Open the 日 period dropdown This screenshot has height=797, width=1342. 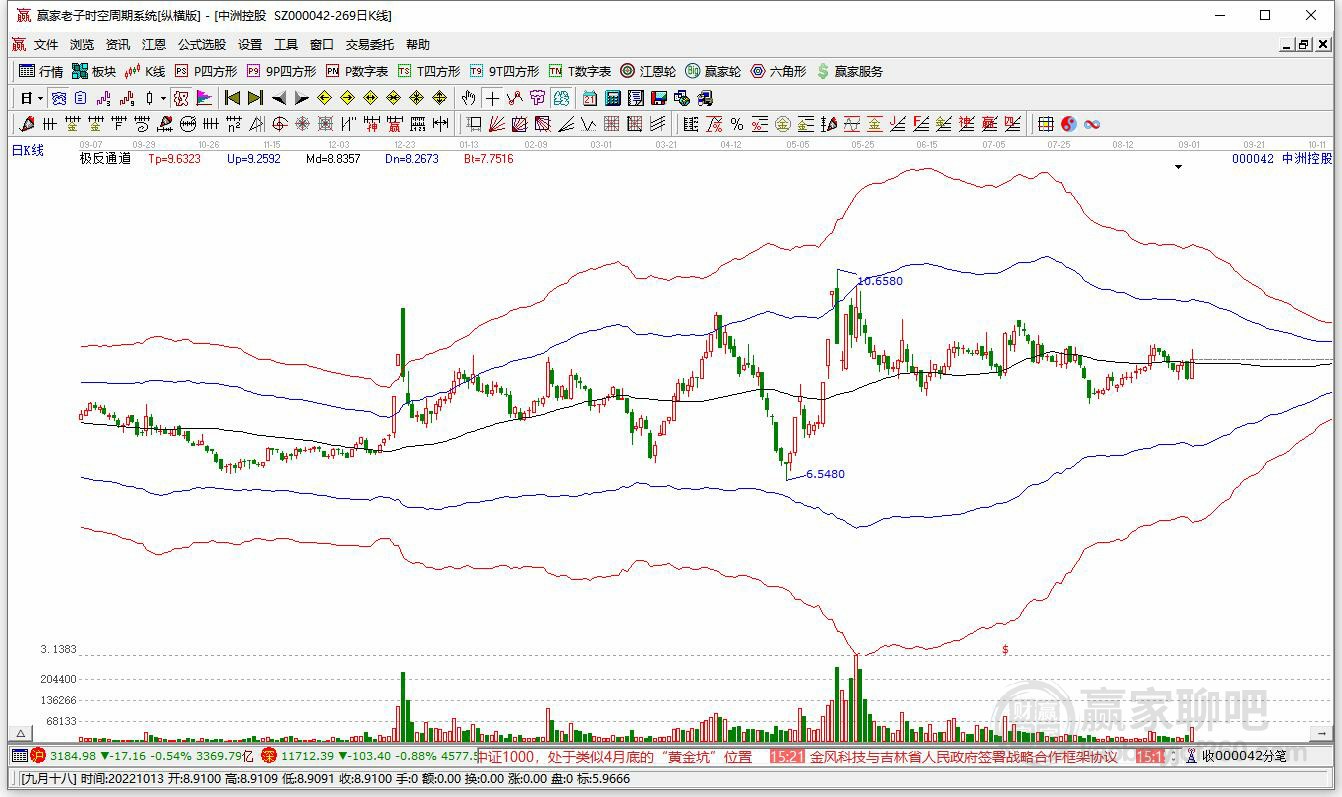(32, 98)
